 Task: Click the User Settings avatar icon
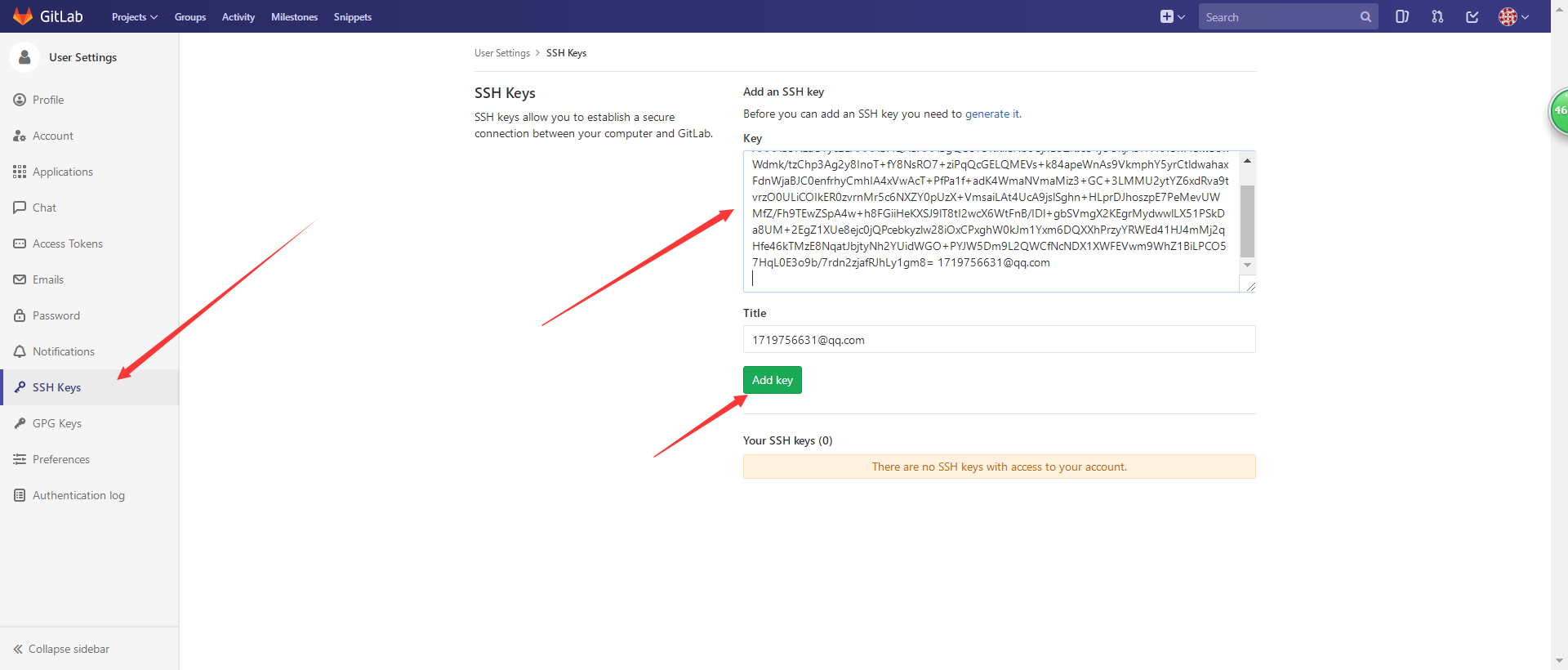(x=24, y=57)
